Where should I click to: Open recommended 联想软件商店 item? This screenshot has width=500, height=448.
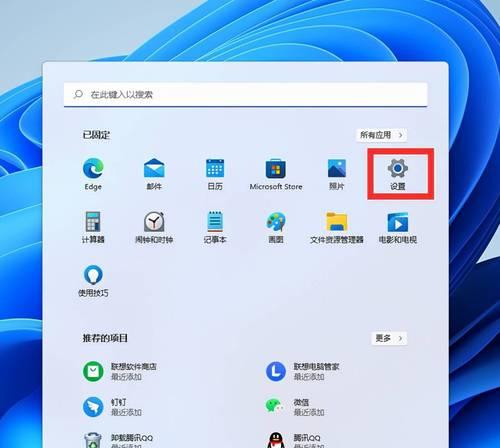coord(120,371)
